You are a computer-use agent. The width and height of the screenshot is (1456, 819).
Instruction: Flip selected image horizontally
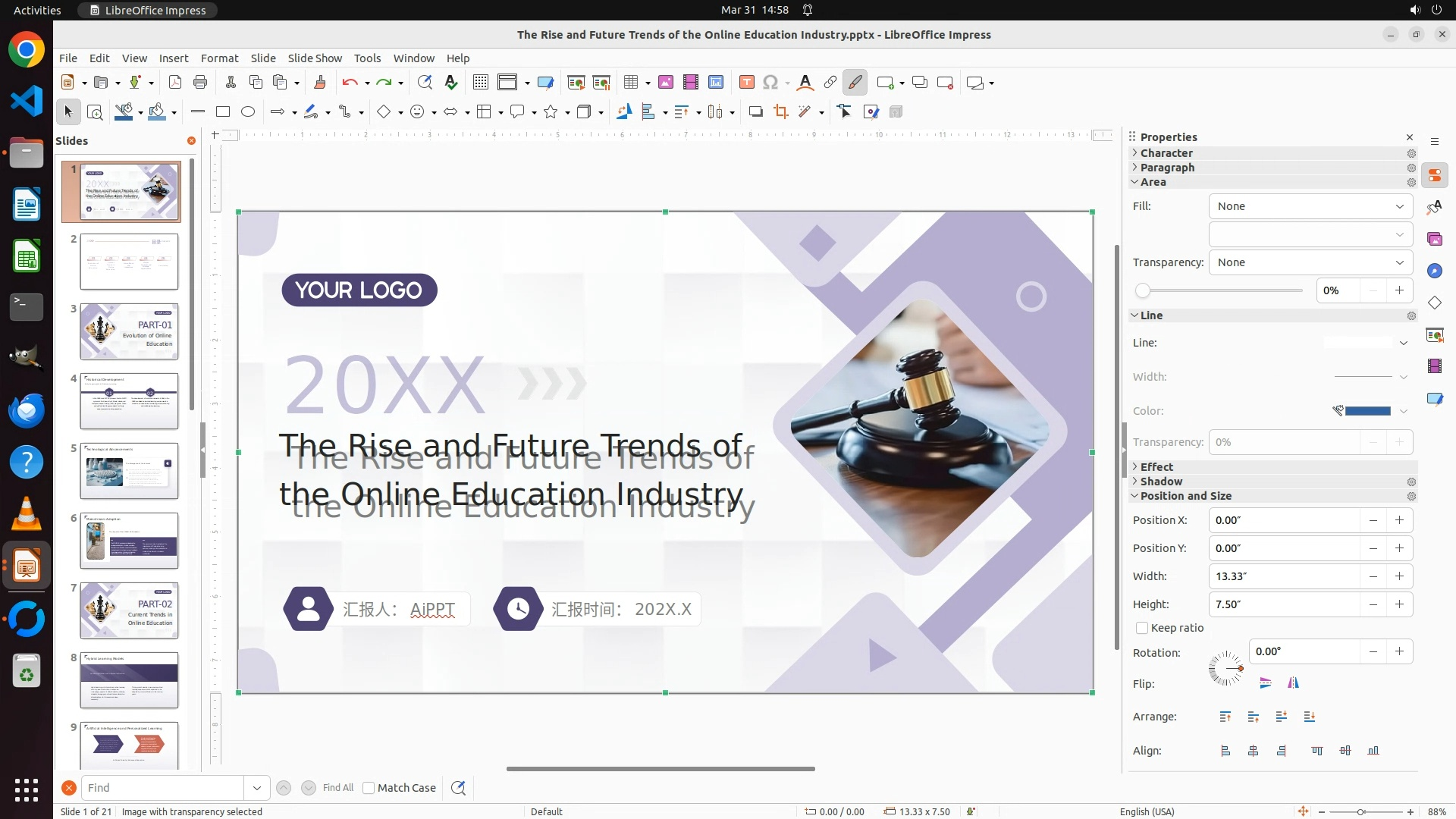1293,683
